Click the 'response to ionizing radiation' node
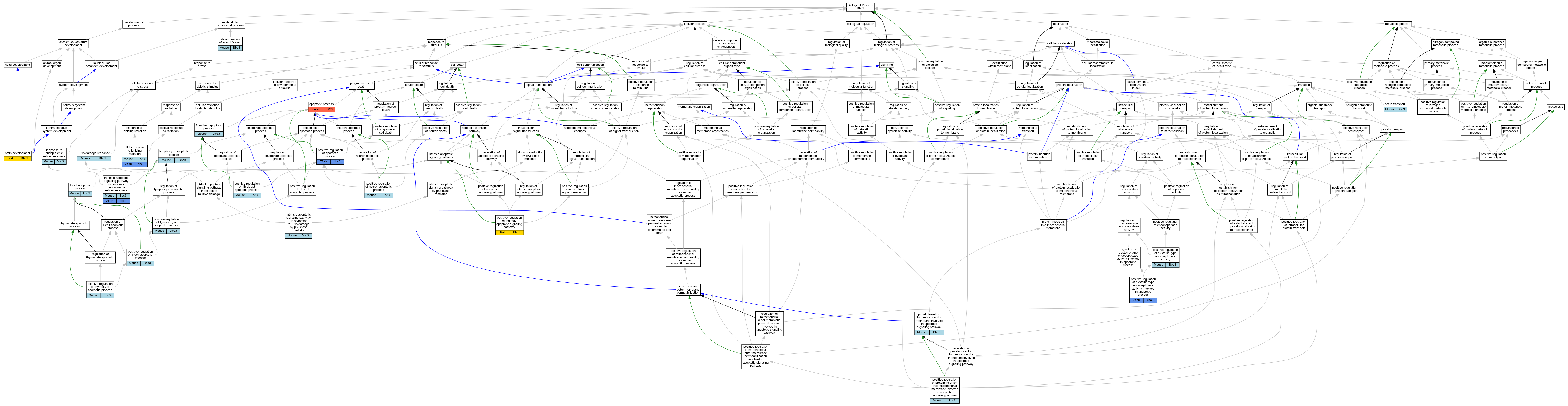 click(x=135, y=129)
